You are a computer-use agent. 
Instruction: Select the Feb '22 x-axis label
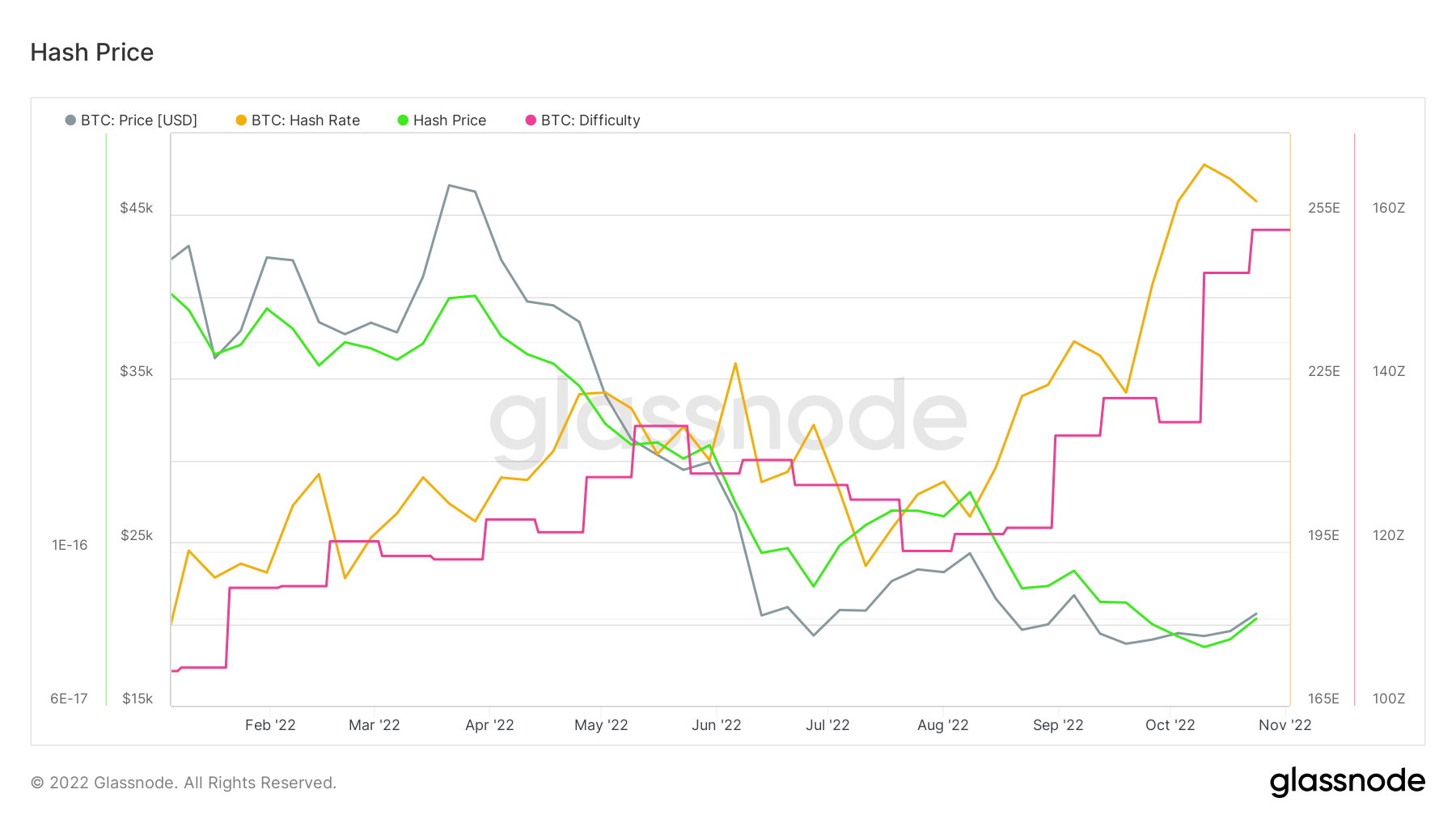coord(270,725)
